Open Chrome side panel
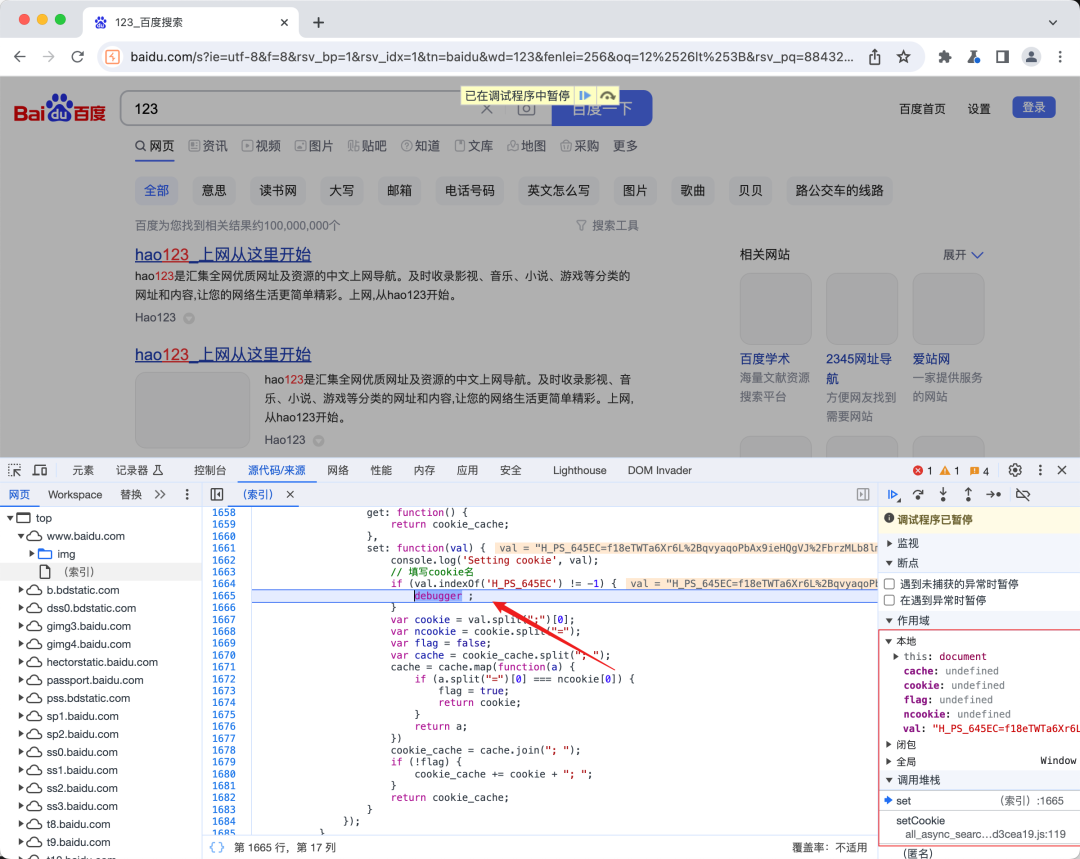Screen dimensions: 1080x859 pos(1002,56)
